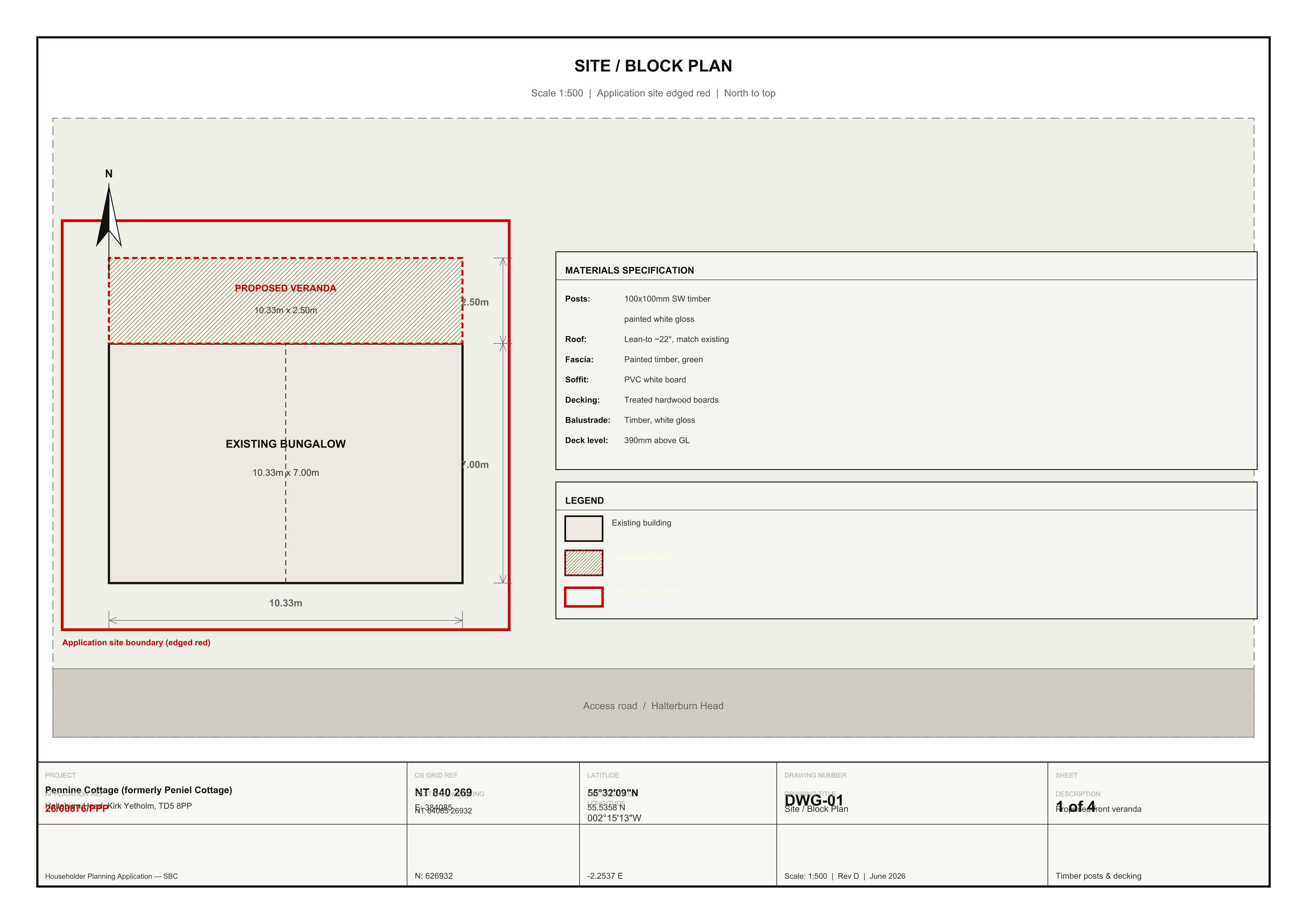The width and height of the screenshot is (1307, 924).
Task: Select the 'DWG-01' drawing number
Action: point(813,801)
